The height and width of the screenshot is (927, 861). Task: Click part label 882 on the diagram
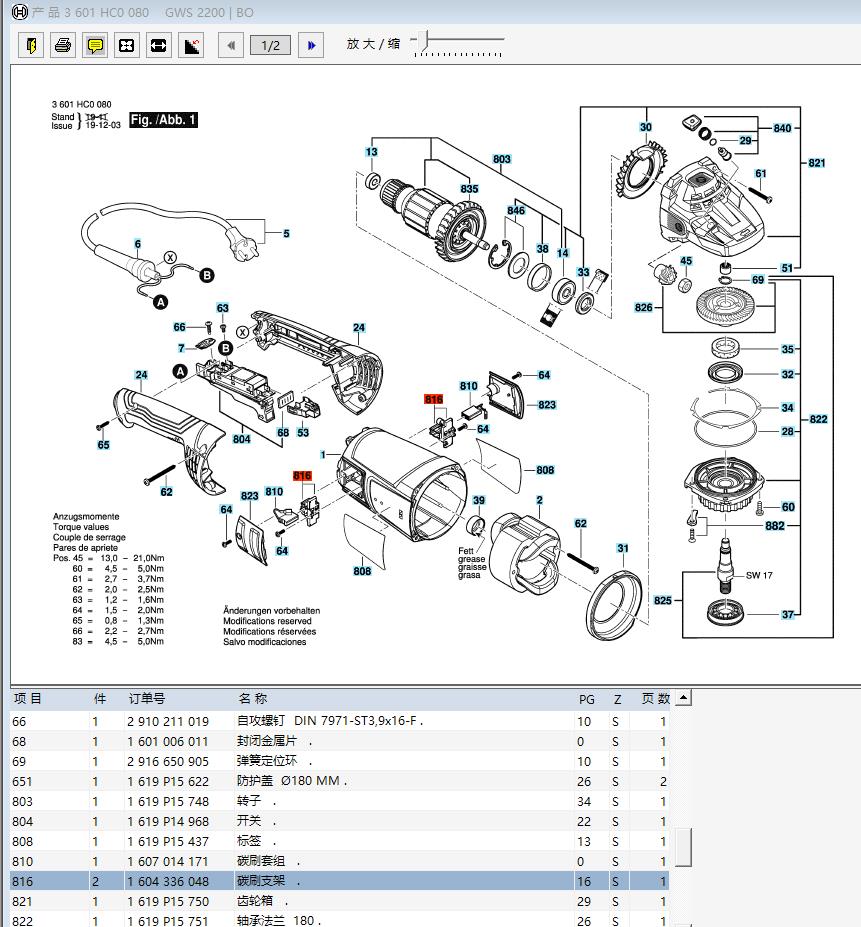pyautogui.click(x=775, y=526)
